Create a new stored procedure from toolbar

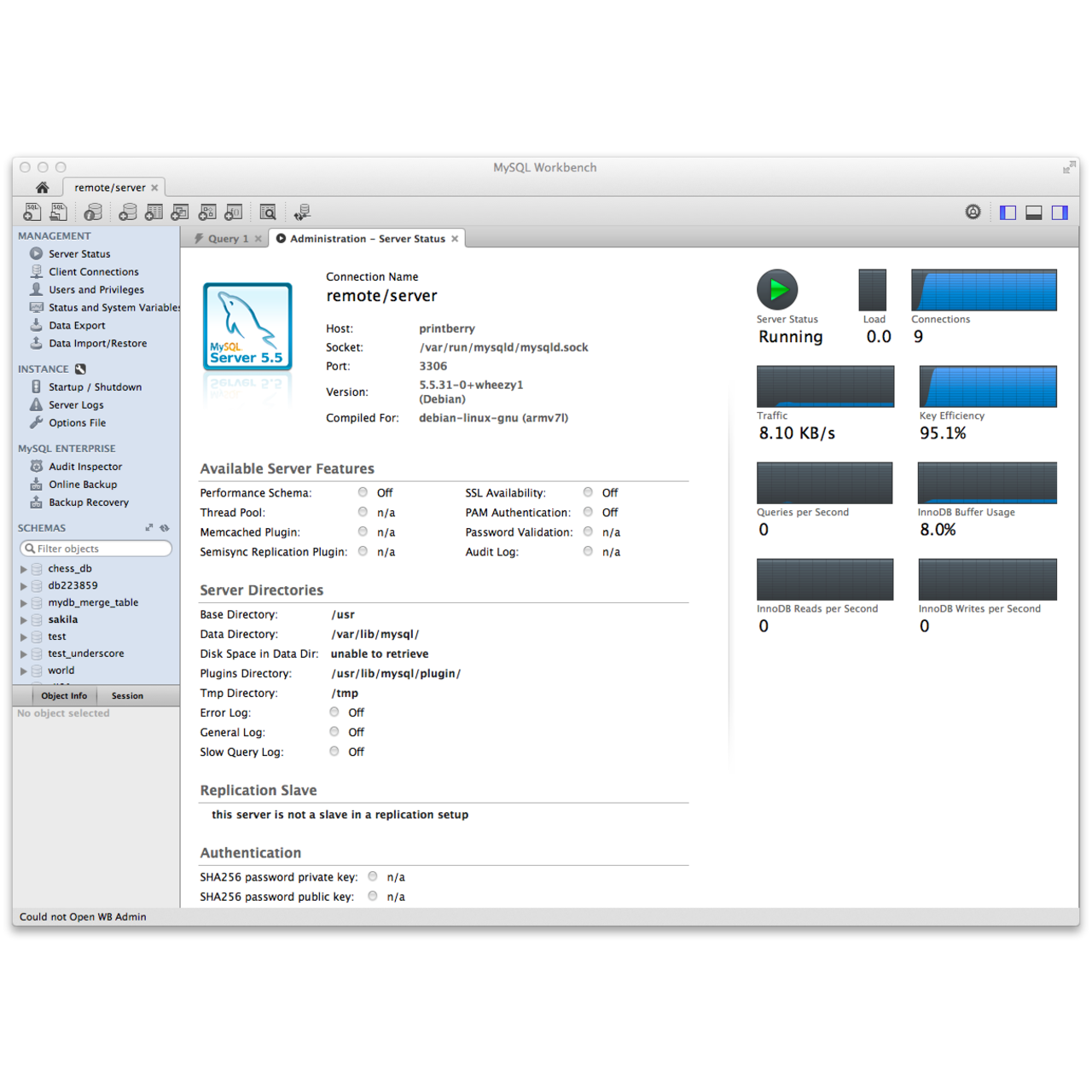(206, 212)
